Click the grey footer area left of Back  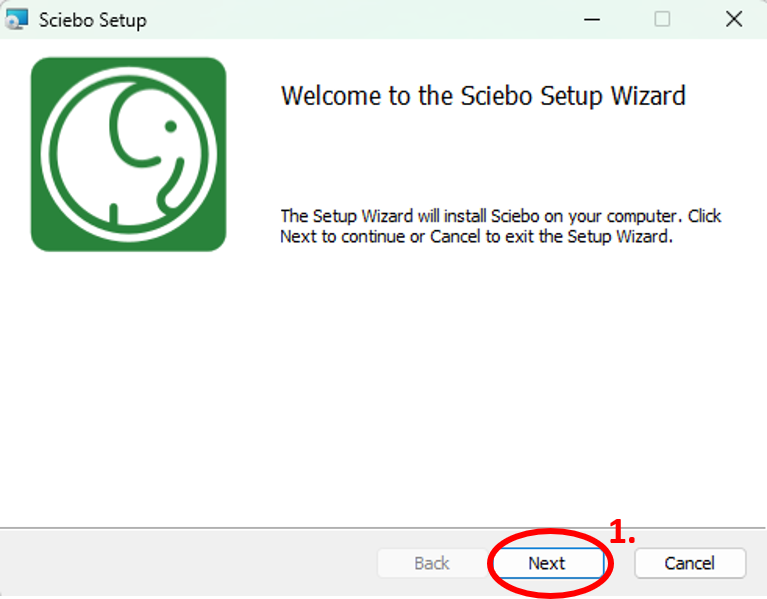click(x=186, y=563)
